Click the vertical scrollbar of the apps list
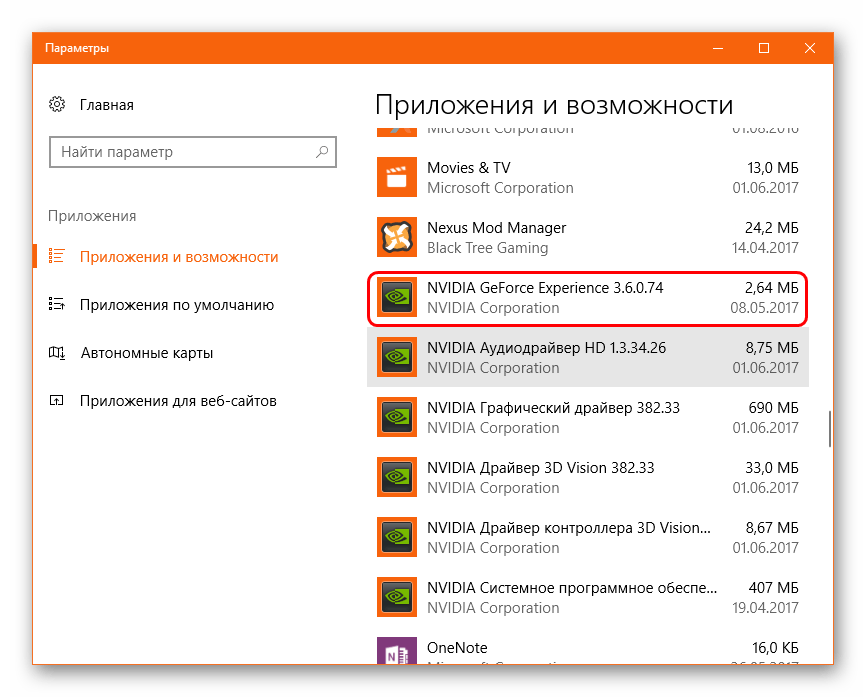Image resolution: width=866 pixels, height=697 pixels. point(828,430)
